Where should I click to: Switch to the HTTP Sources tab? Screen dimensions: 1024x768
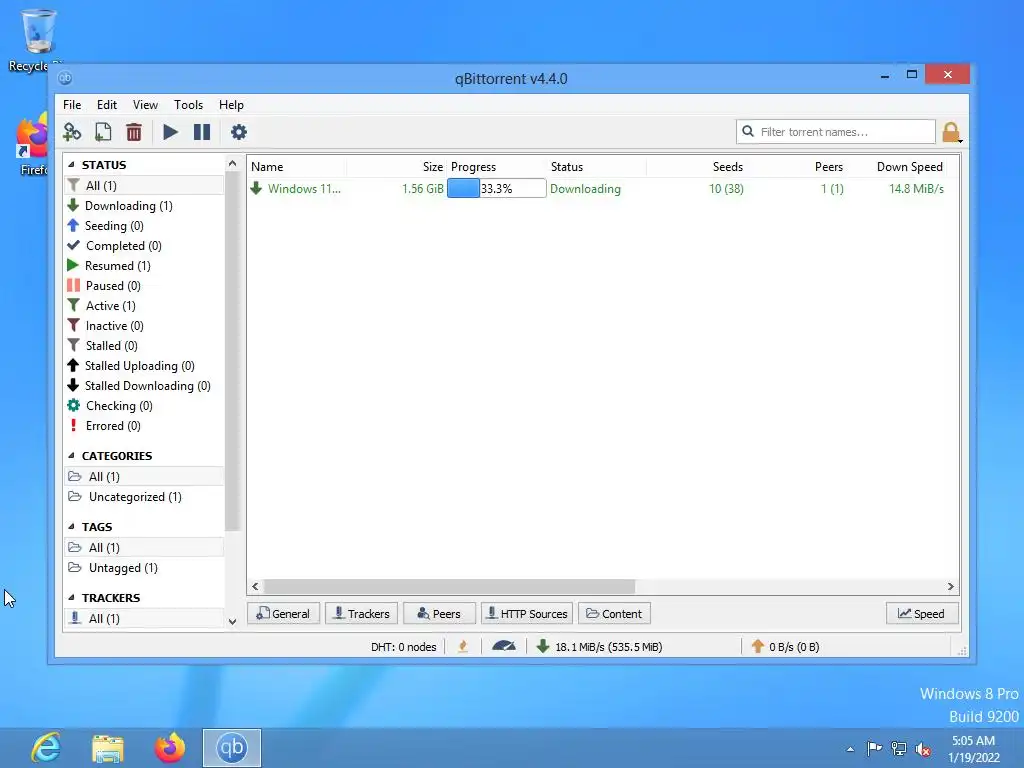point(527,613)
